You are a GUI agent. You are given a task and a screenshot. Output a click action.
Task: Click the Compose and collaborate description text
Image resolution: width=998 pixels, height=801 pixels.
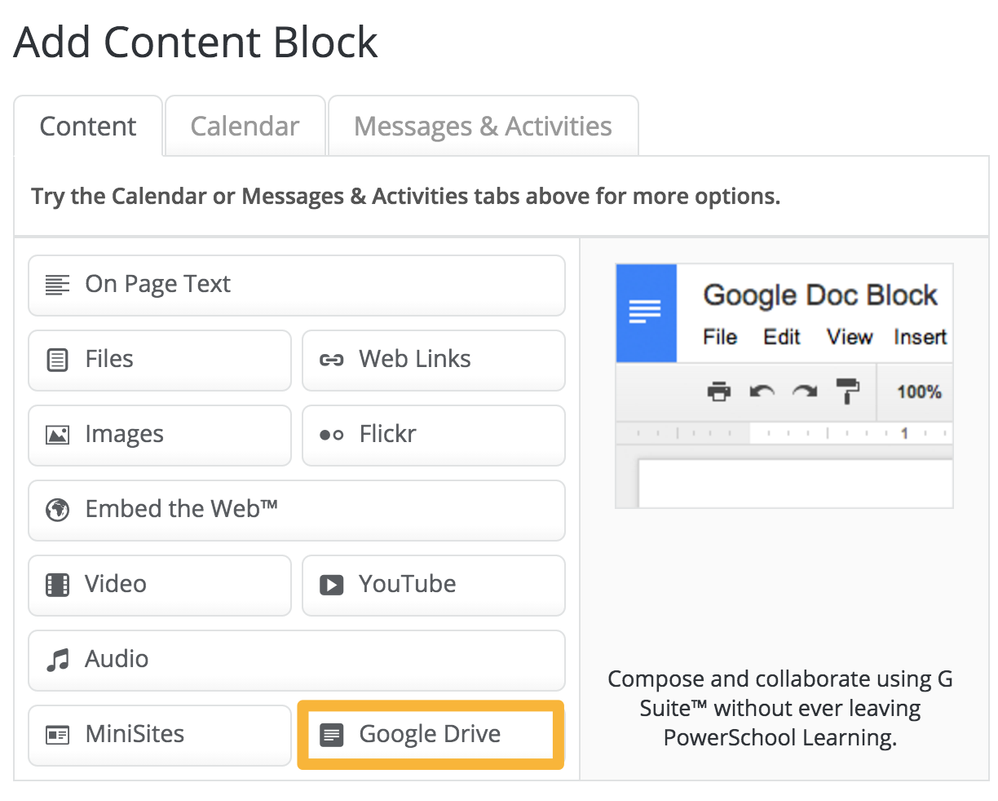(x=780, y=708)
